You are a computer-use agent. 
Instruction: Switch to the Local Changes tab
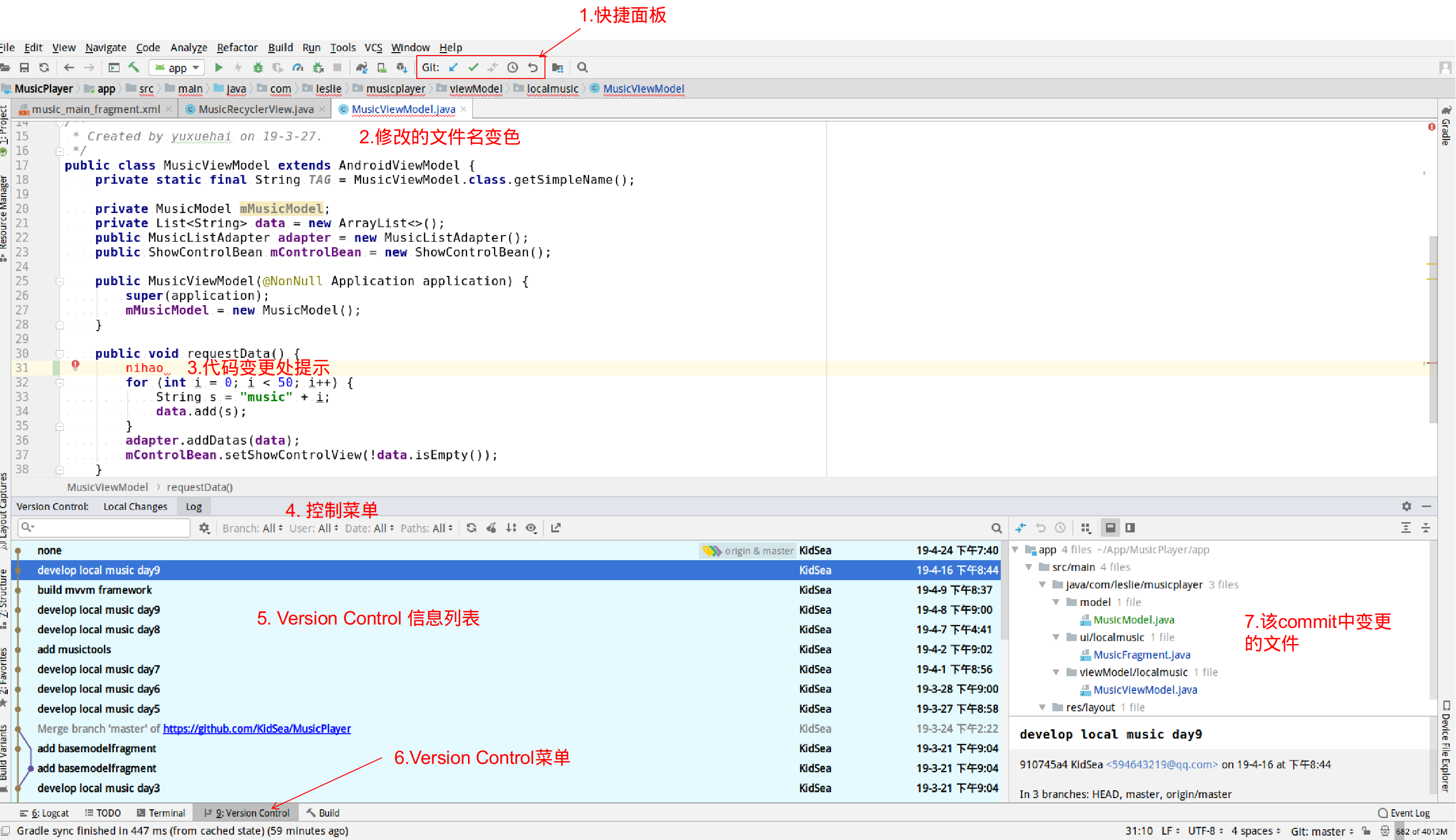tap(135, 506)
